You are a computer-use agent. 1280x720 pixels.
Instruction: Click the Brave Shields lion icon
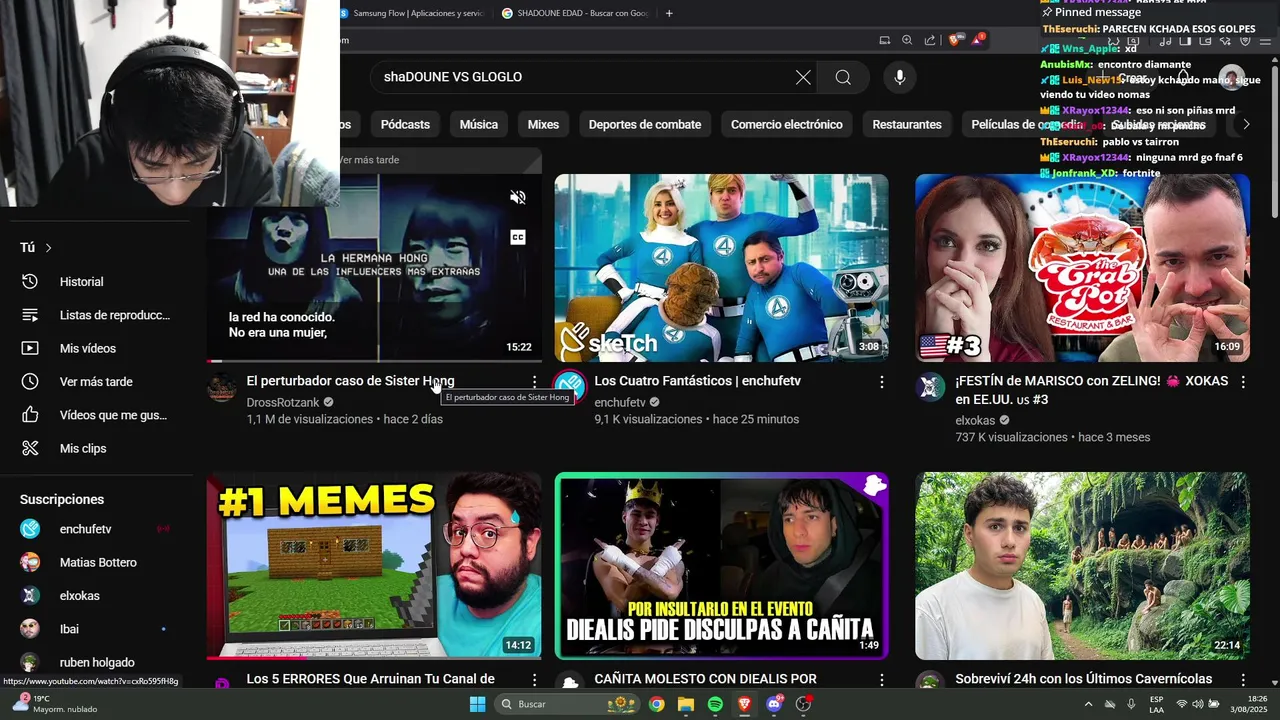953,40
